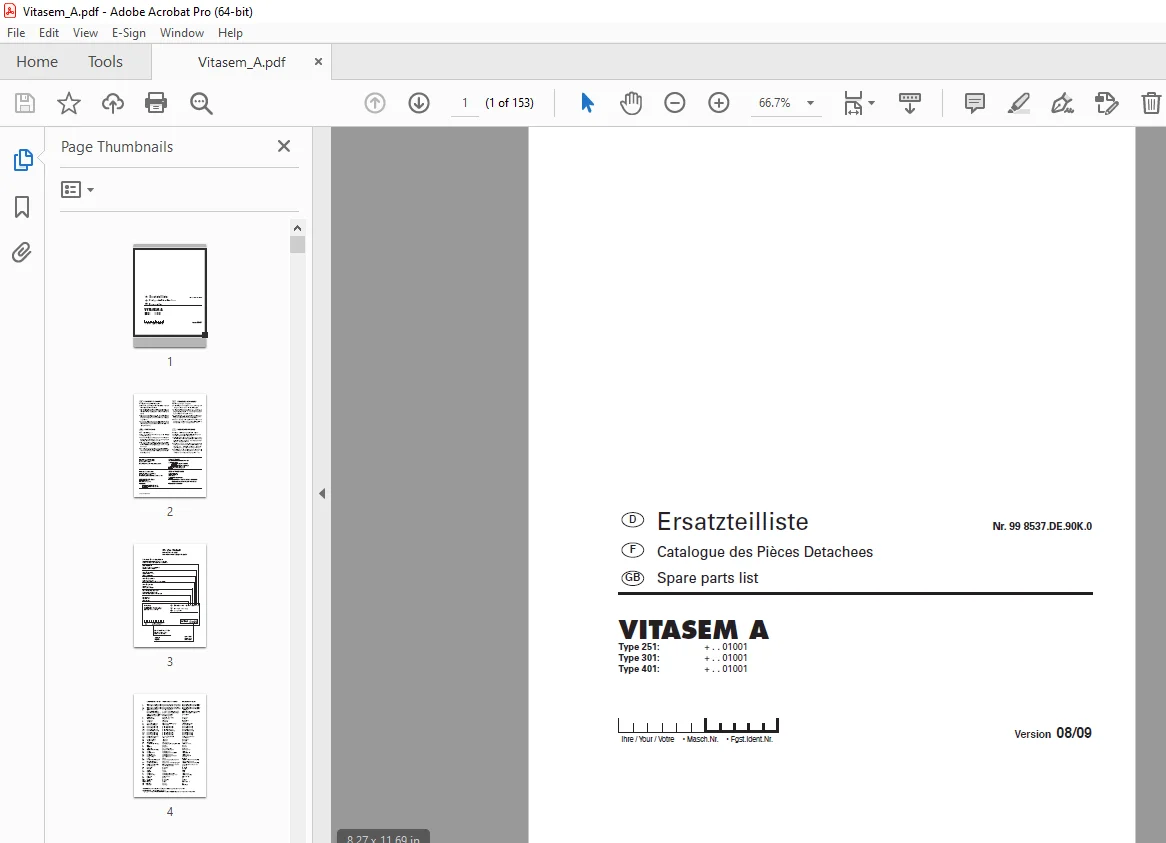Close the Page Thumbnails panel

pyautogui.click(x=283, y=146)
